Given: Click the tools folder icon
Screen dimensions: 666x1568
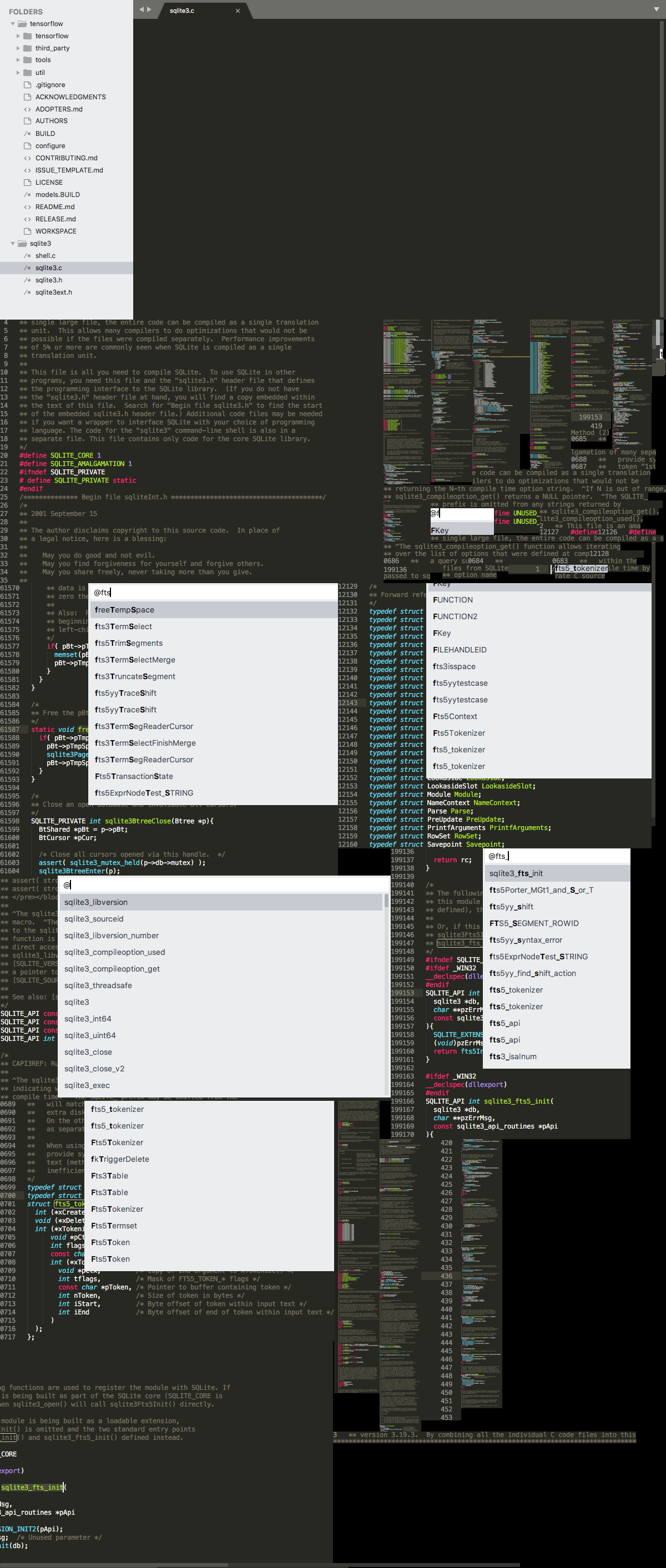Looking at the screenshot, I should [27, 60].
